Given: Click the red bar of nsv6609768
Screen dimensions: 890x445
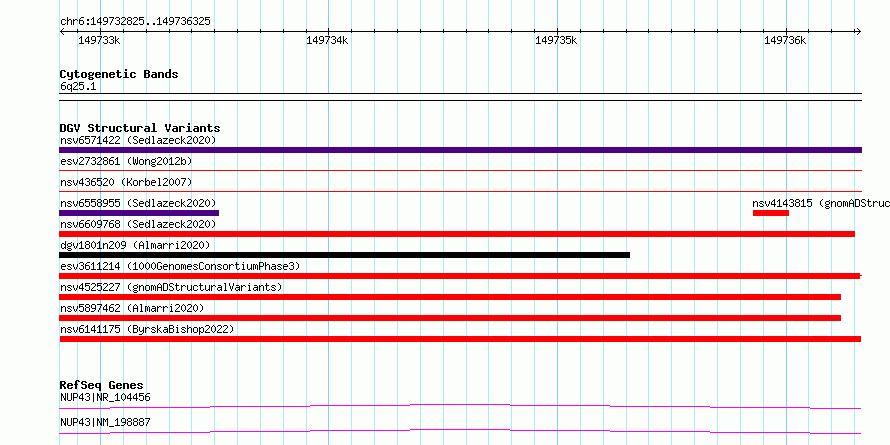Looking at the screenshot, I should click(457, 234).
